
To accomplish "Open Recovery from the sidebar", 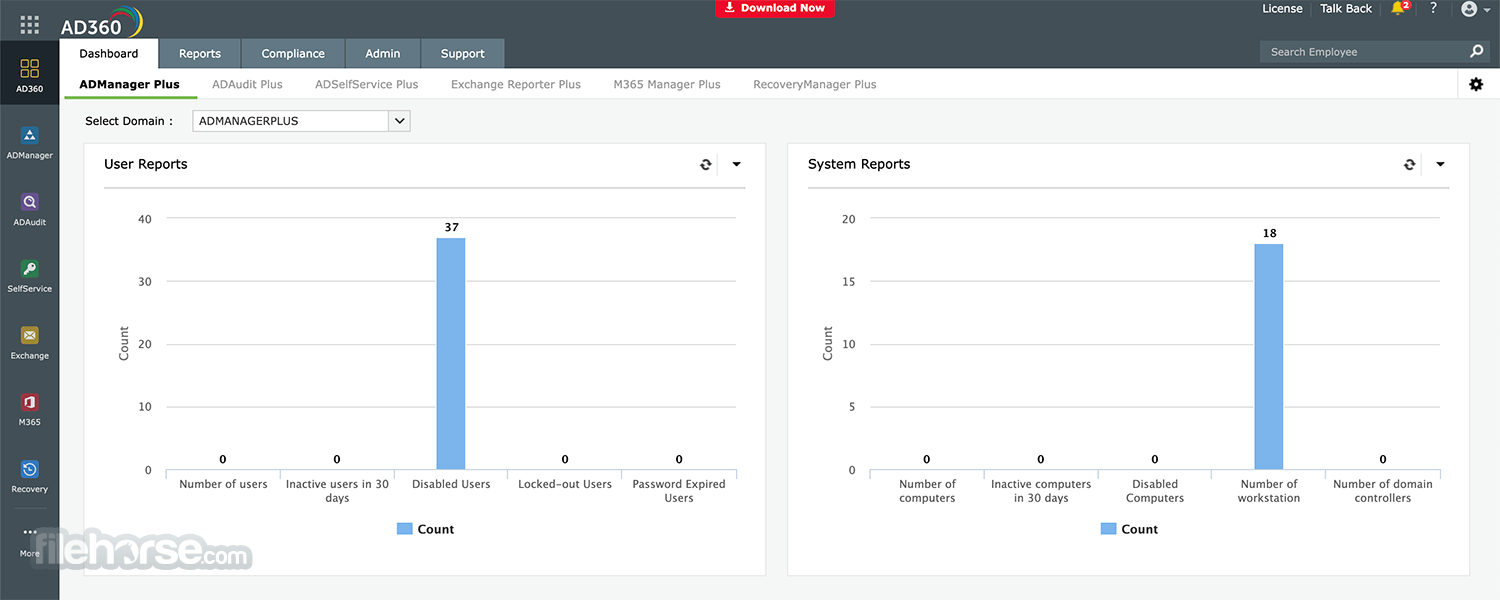I will coord(30,477).
